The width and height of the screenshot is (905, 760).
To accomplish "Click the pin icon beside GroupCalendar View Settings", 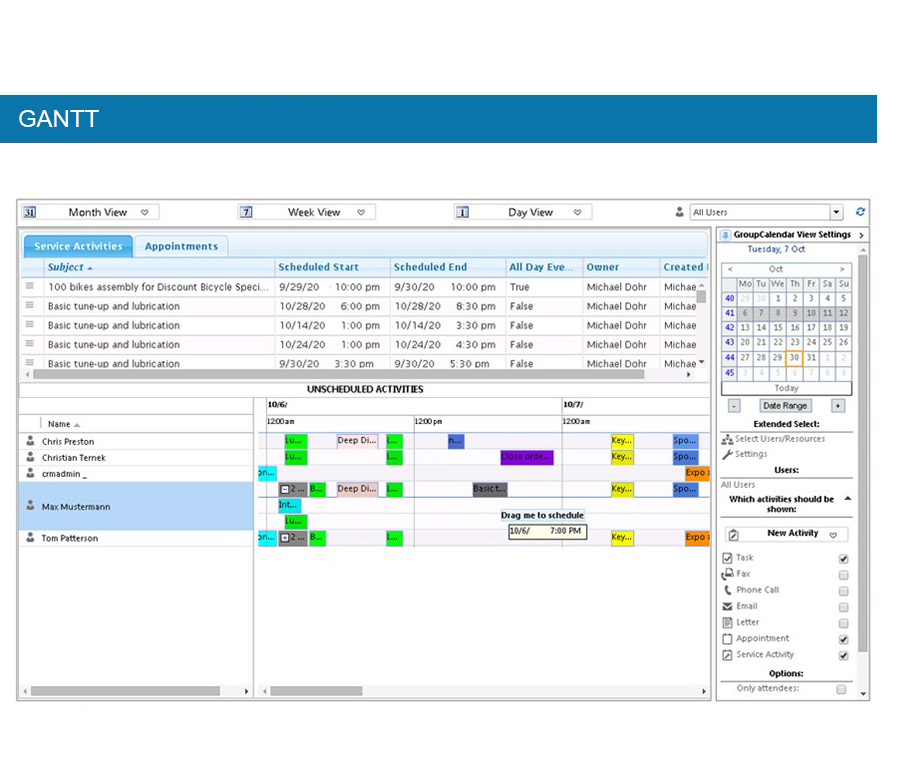I will (x=726, y=235).
